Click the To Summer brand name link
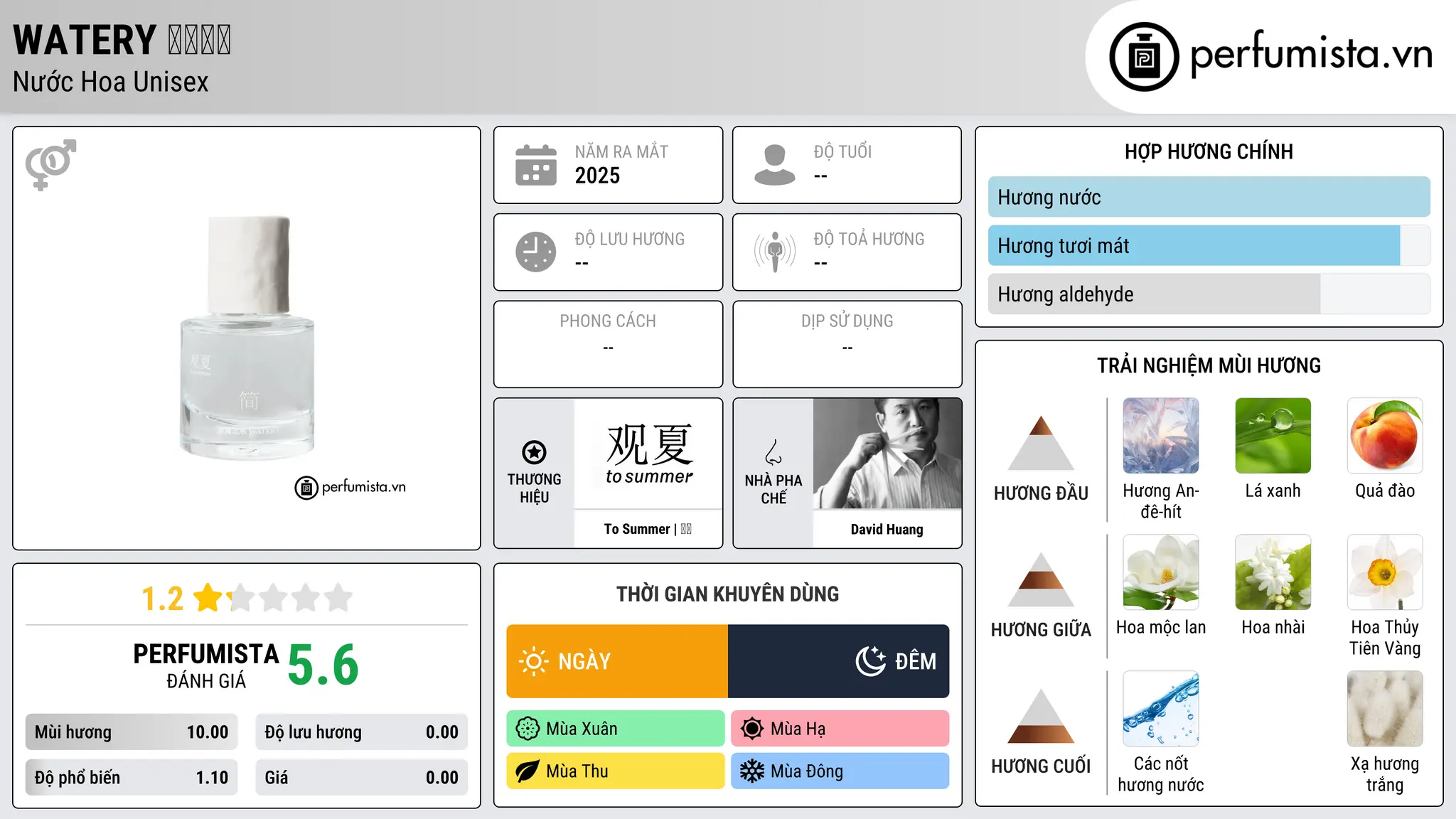This screenshot has height=819, width=1456. click(x=648, y=529)
